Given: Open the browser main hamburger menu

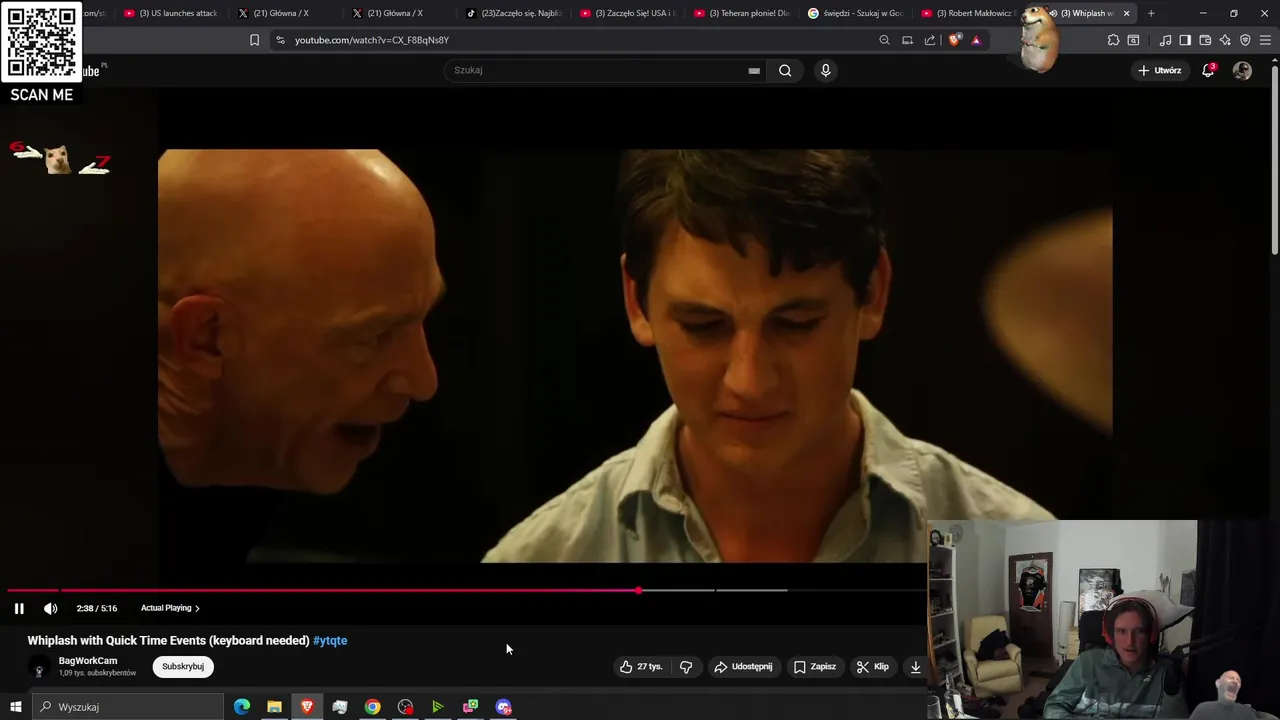Looking at the screenshot, I should coord(1265,40).
